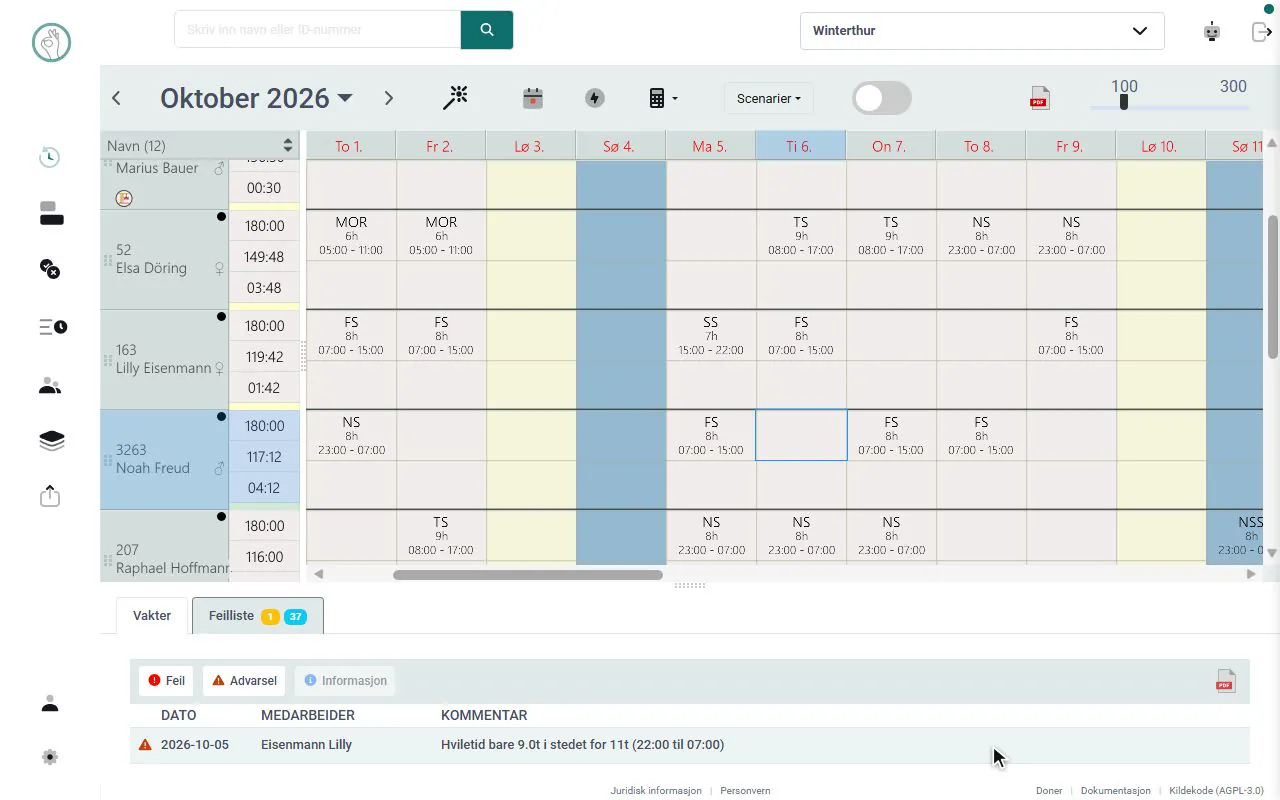The height and width of the screenshot is (800, 1280).
Task: Open the Winterthur location dropdown
Action: pos(982,31)
